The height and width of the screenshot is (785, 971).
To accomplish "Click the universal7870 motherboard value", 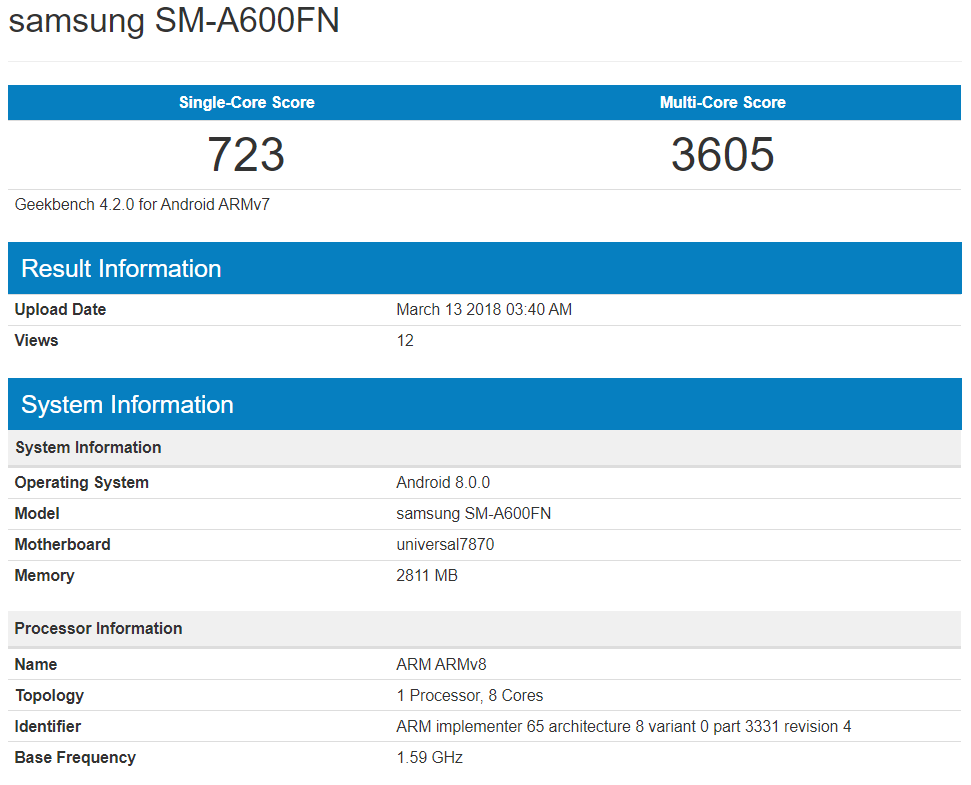I will click(445, 545).
